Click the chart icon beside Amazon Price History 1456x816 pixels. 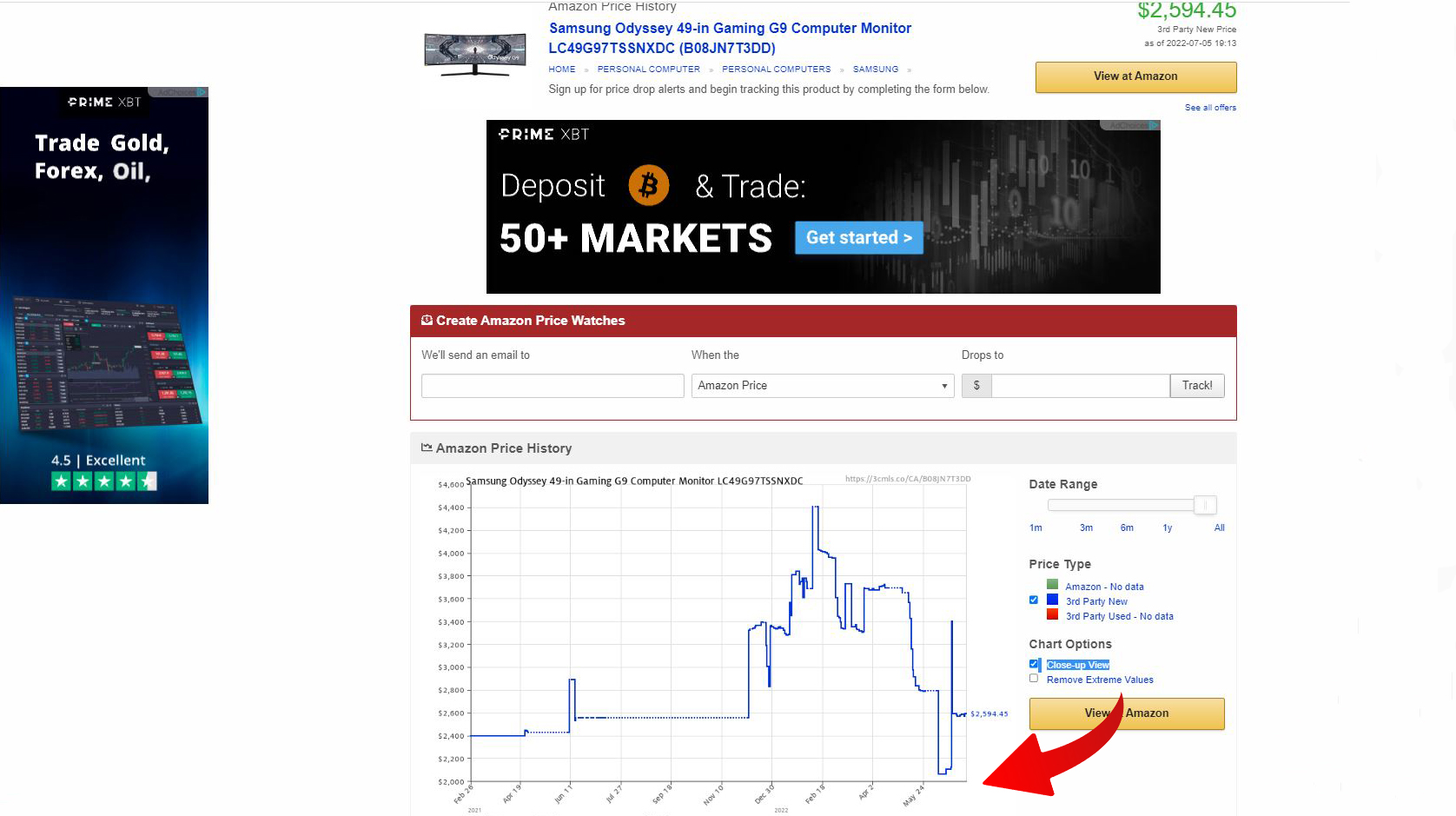(x=427, y=448)
